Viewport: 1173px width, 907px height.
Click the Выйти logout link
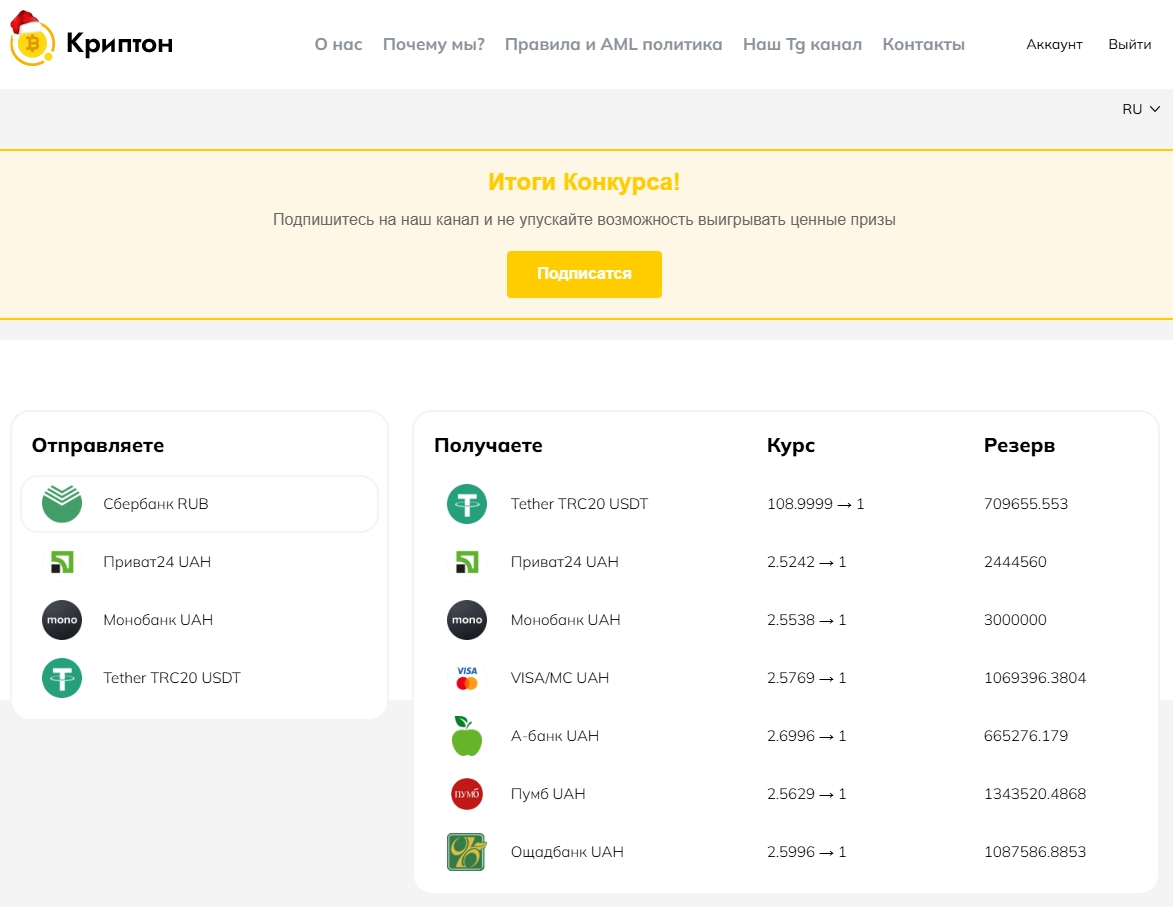tap(1129, 44)
